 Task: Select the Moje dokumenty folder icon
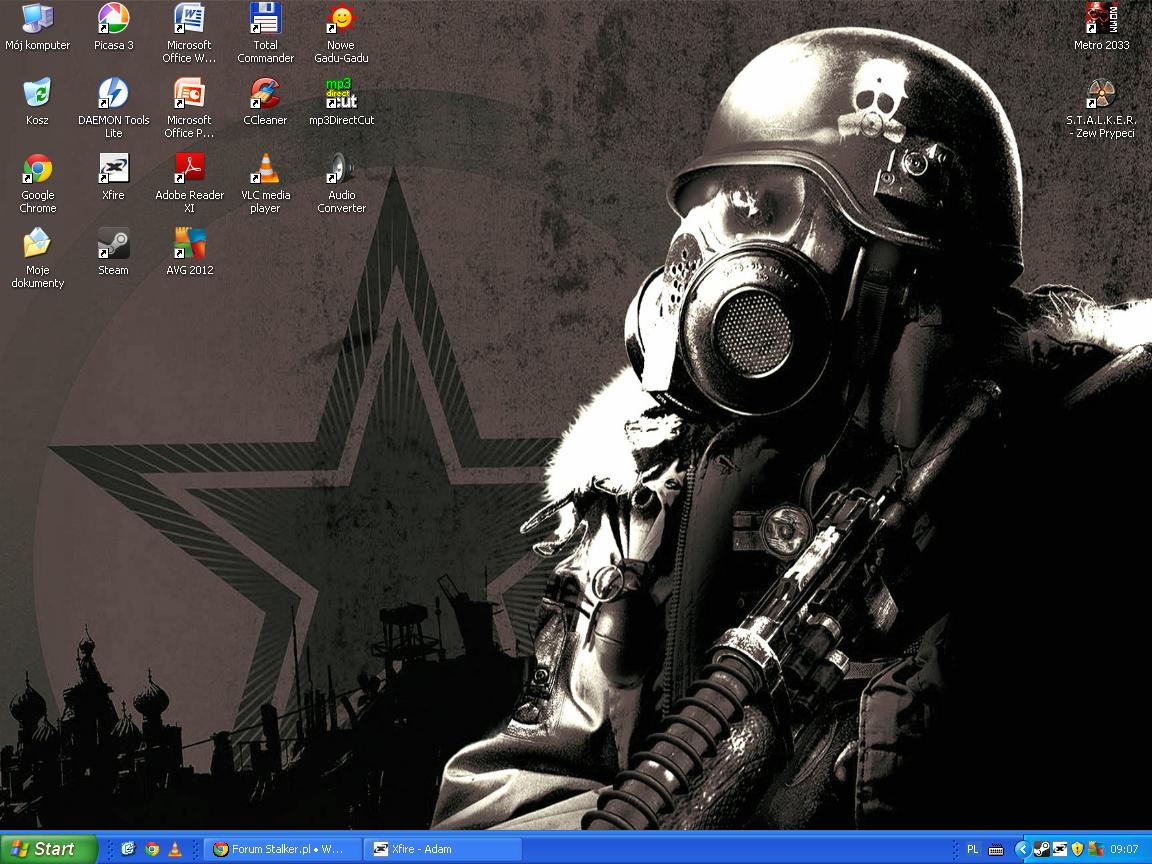click(x=37, y=258)
